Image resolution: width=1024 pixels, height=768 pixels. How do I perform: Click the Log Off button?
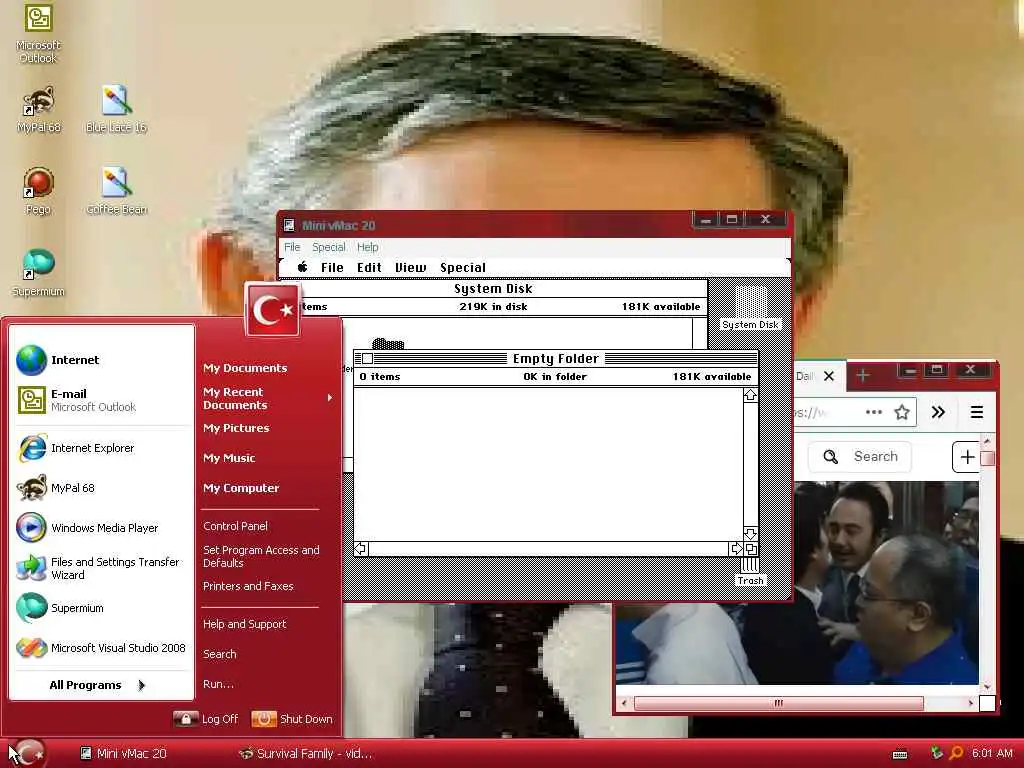(x=206, y=719)
